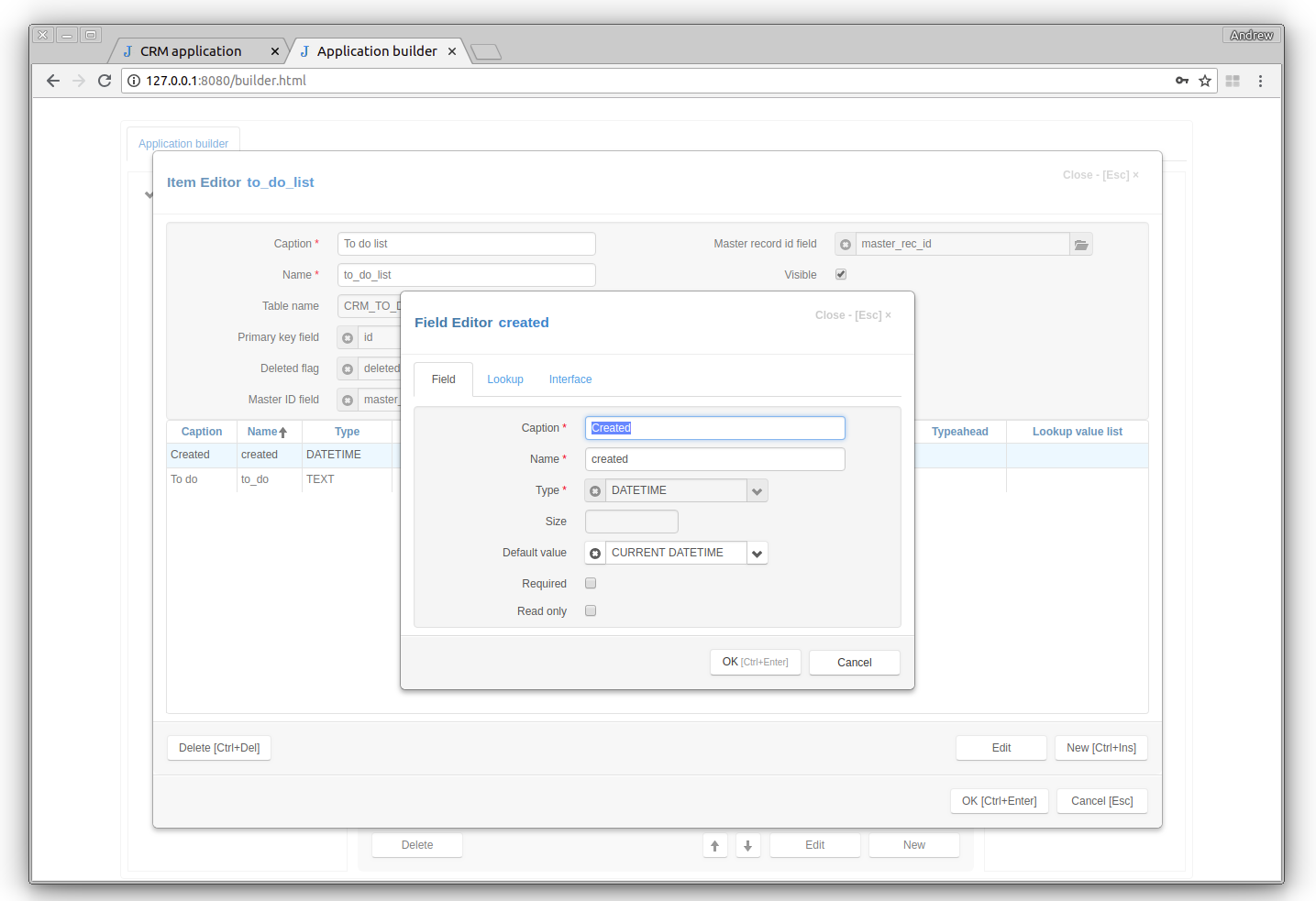
Task: Move item down with the arrow button
Action: (748, 845)
